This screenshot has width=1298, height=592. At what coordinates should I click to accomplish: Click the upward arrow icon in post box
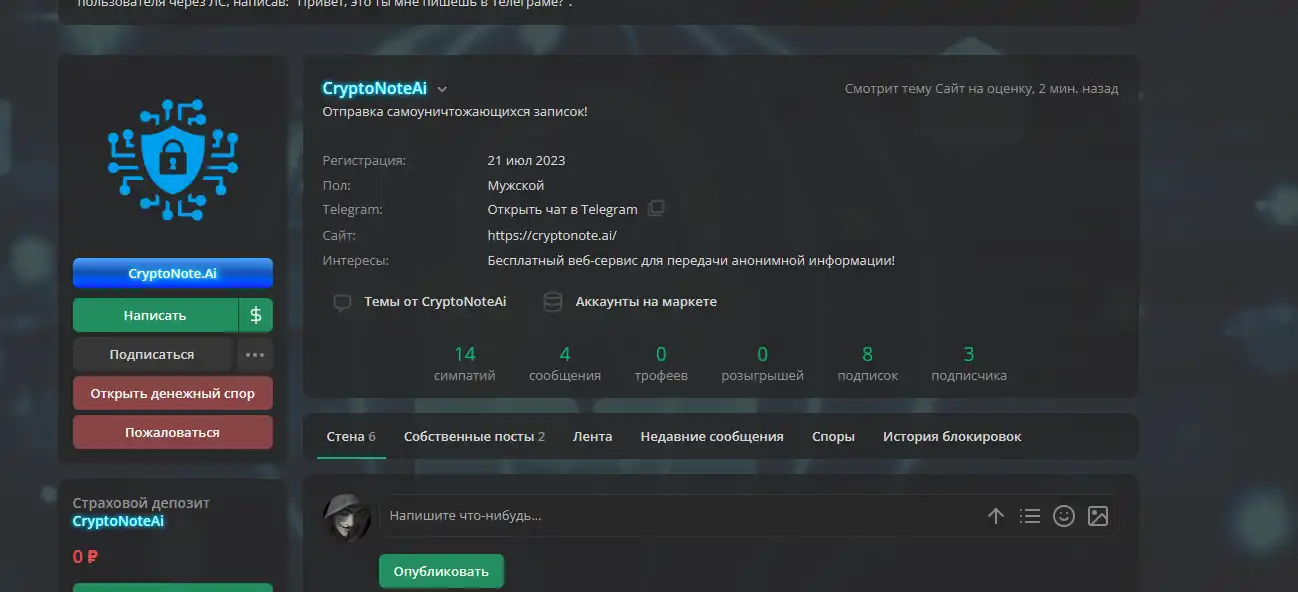(x=995, y=516)
